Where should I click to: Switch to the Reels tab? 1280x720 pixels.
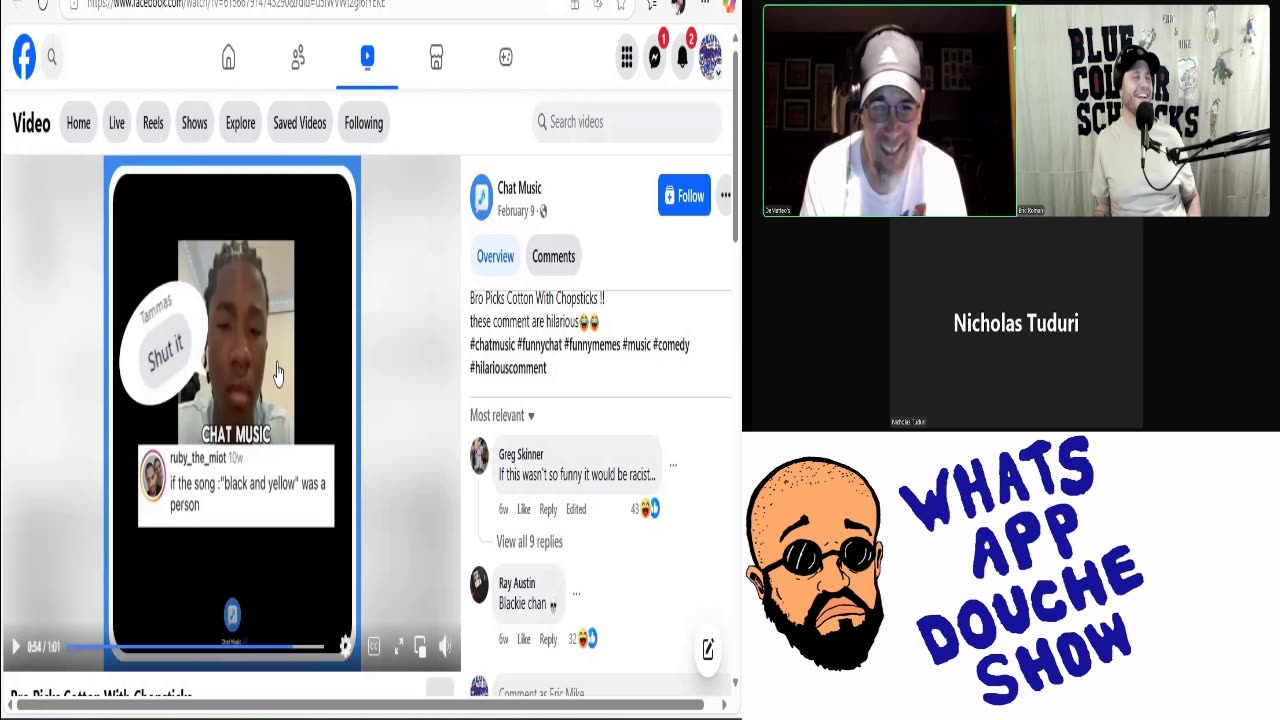(153, 123)
